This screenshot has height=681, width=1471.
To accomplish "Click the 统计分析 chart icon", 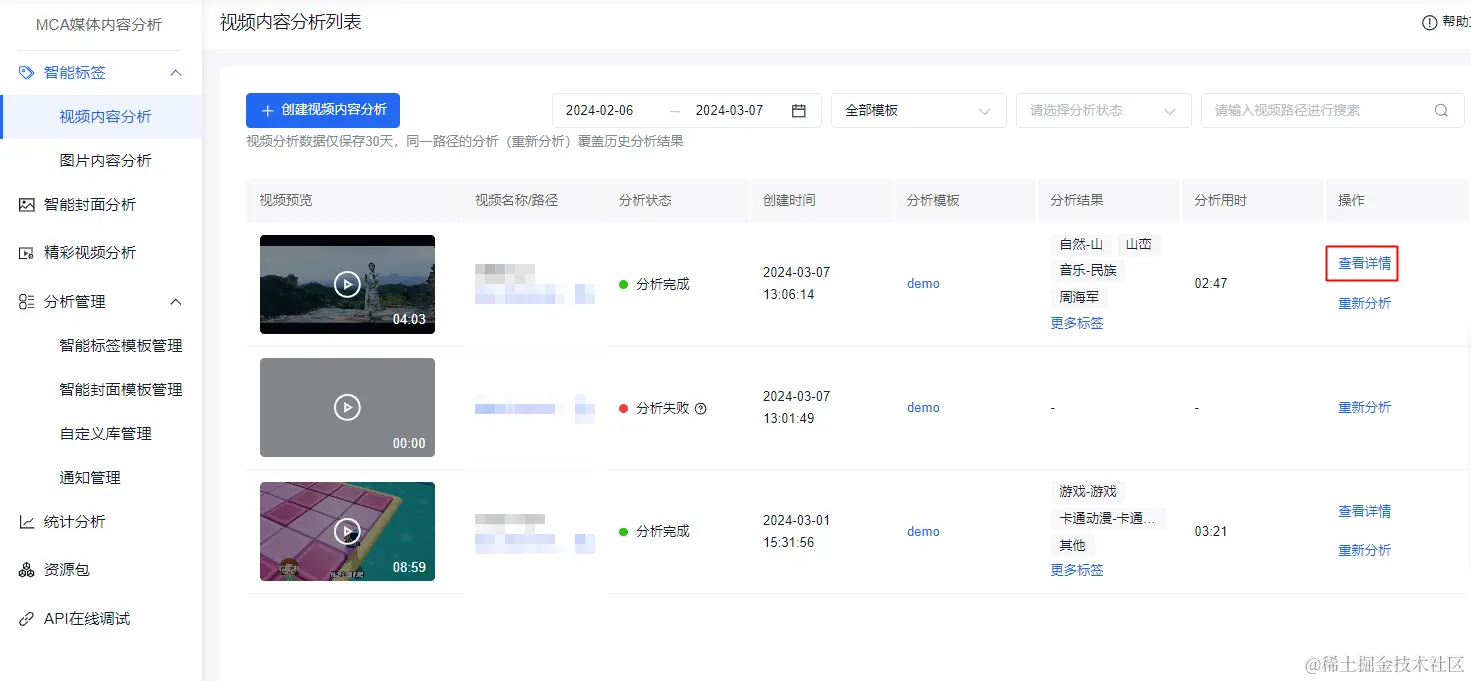I will [x=27, y=522].
